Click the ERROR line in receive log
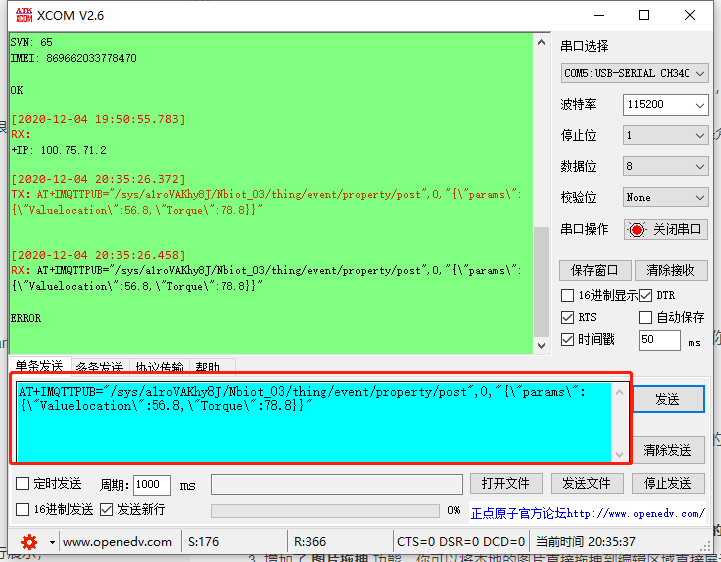Viewport: 721px width, 562px height. (26, 318)
